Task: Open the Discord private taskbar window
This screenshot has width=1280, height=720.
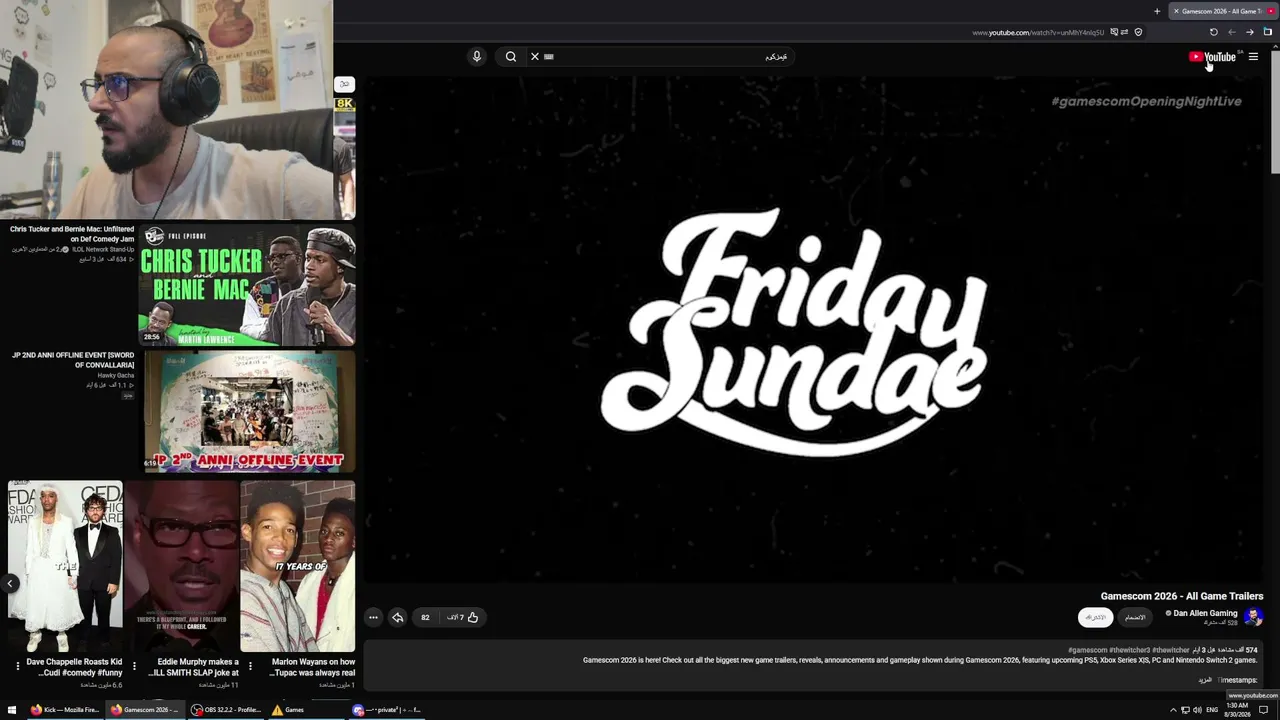Action: 387,710
